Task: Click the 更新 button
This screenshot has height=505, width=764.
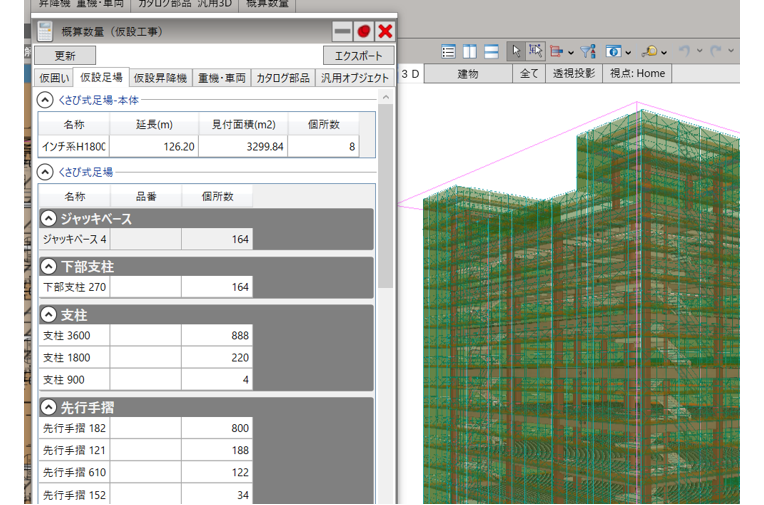Action: pos(65,55)
